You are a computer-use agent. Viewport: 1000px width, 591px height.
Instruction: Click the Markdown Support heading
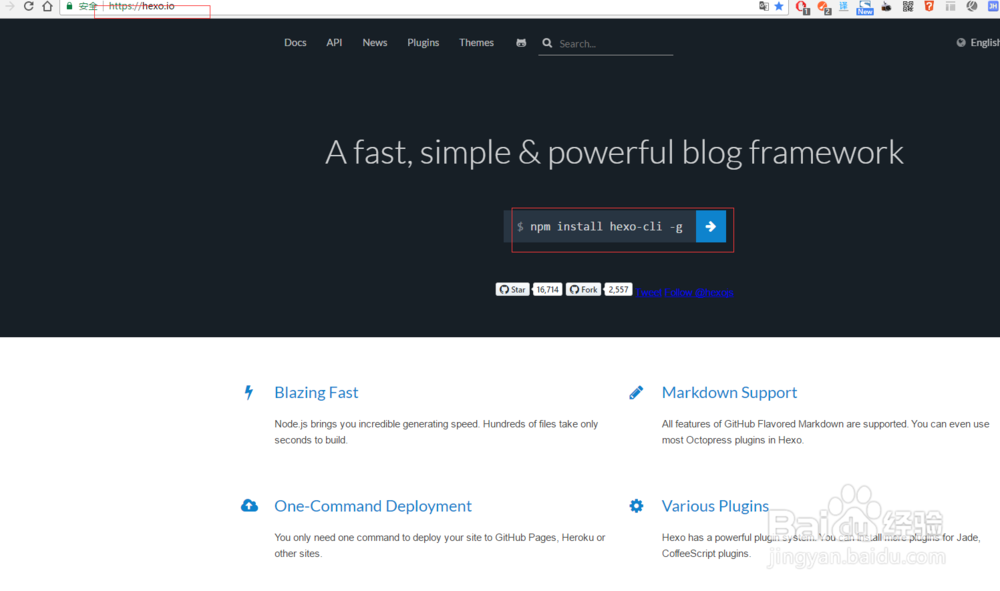point(729,392)
